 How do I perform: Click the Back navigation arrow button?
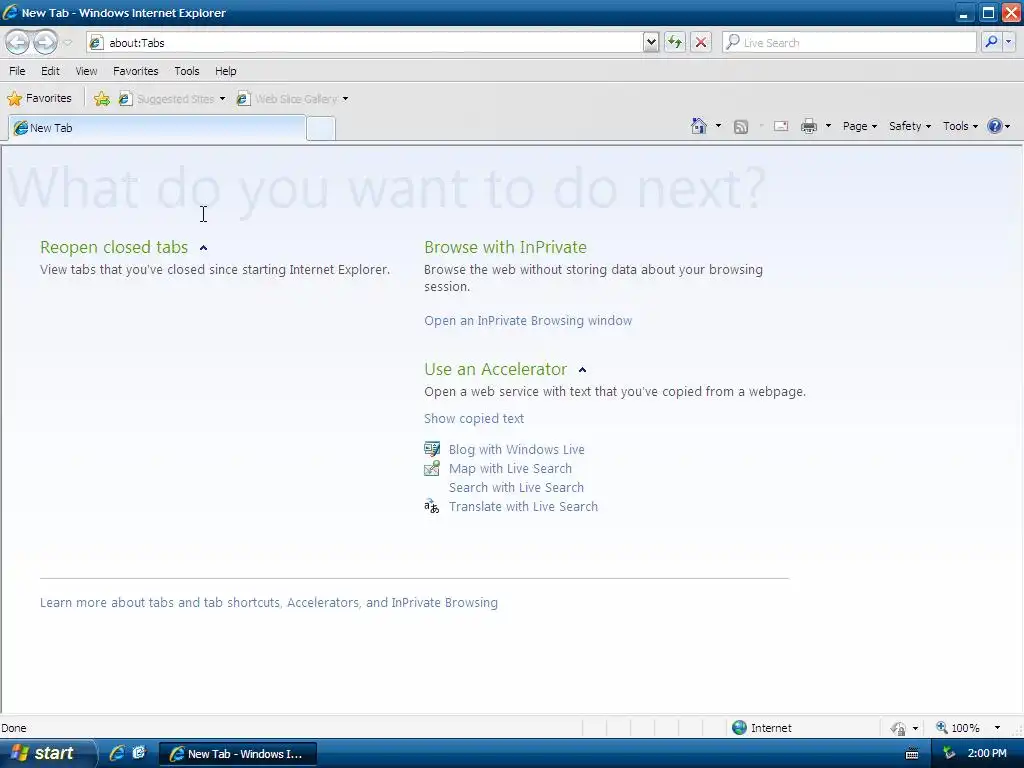[x=18, y=42]
